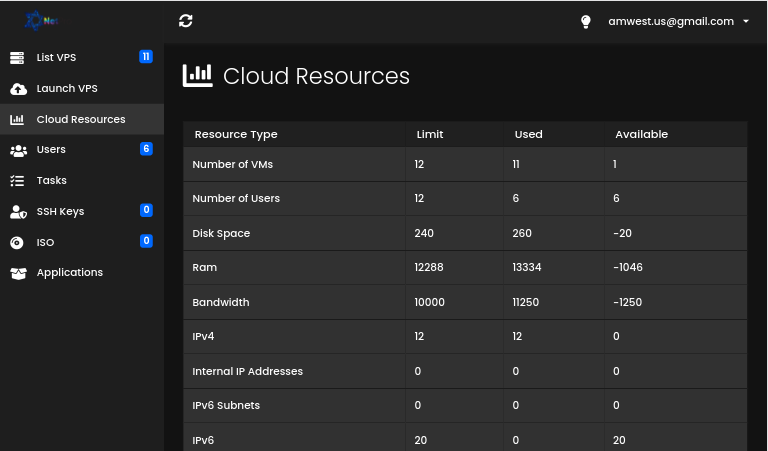This screenshot has height=451, width=768.
Task: Click the List VPS server icon
Action: [17, 58]
